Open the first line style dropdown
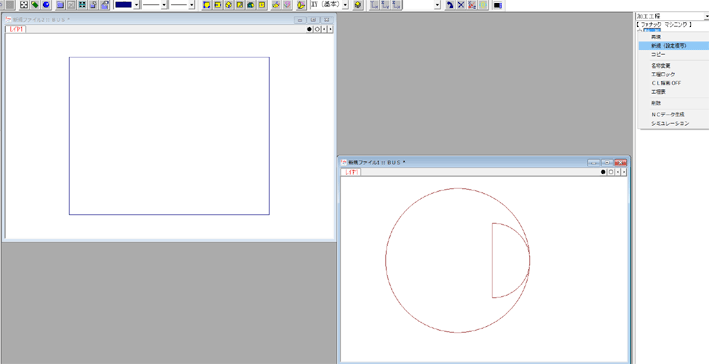Screen dimensions: 709x364 coord(164,5)
